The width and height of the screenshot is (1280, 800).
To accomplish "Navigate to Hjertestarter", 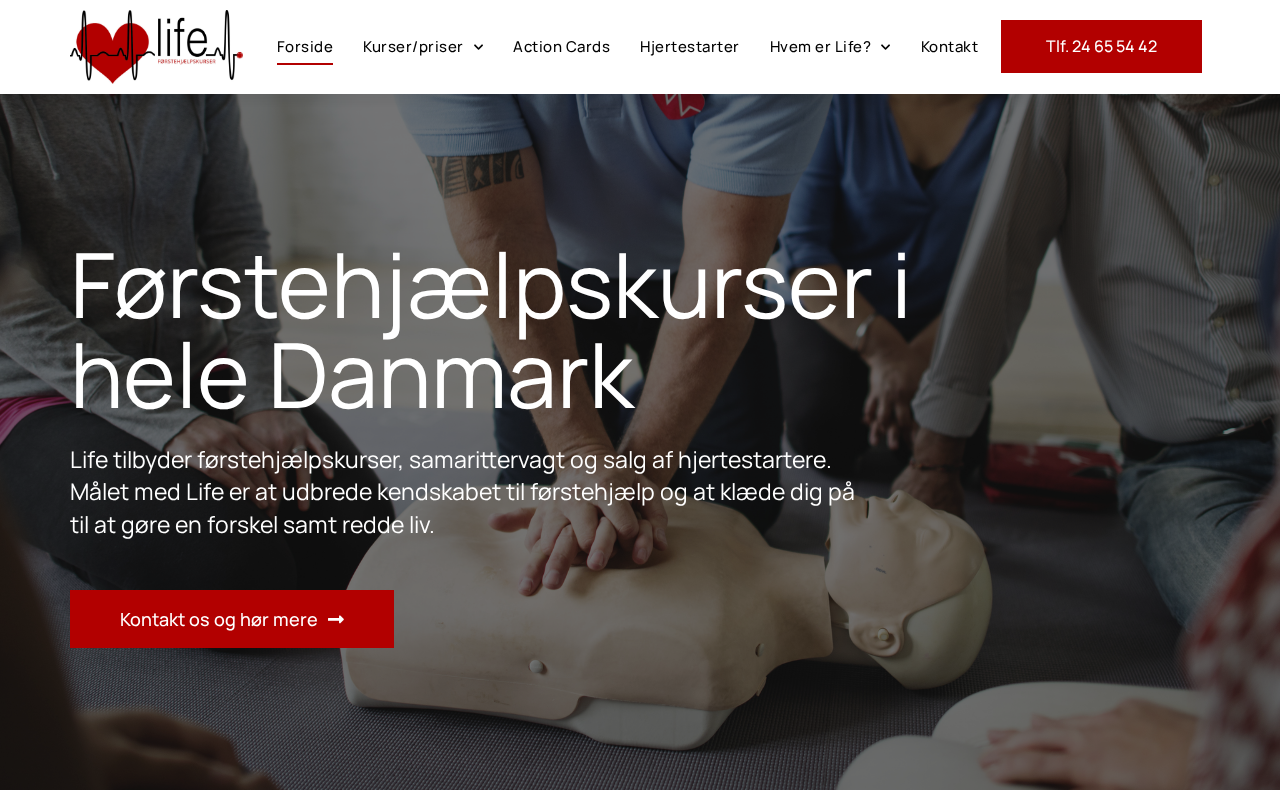I will pos(690,47).
